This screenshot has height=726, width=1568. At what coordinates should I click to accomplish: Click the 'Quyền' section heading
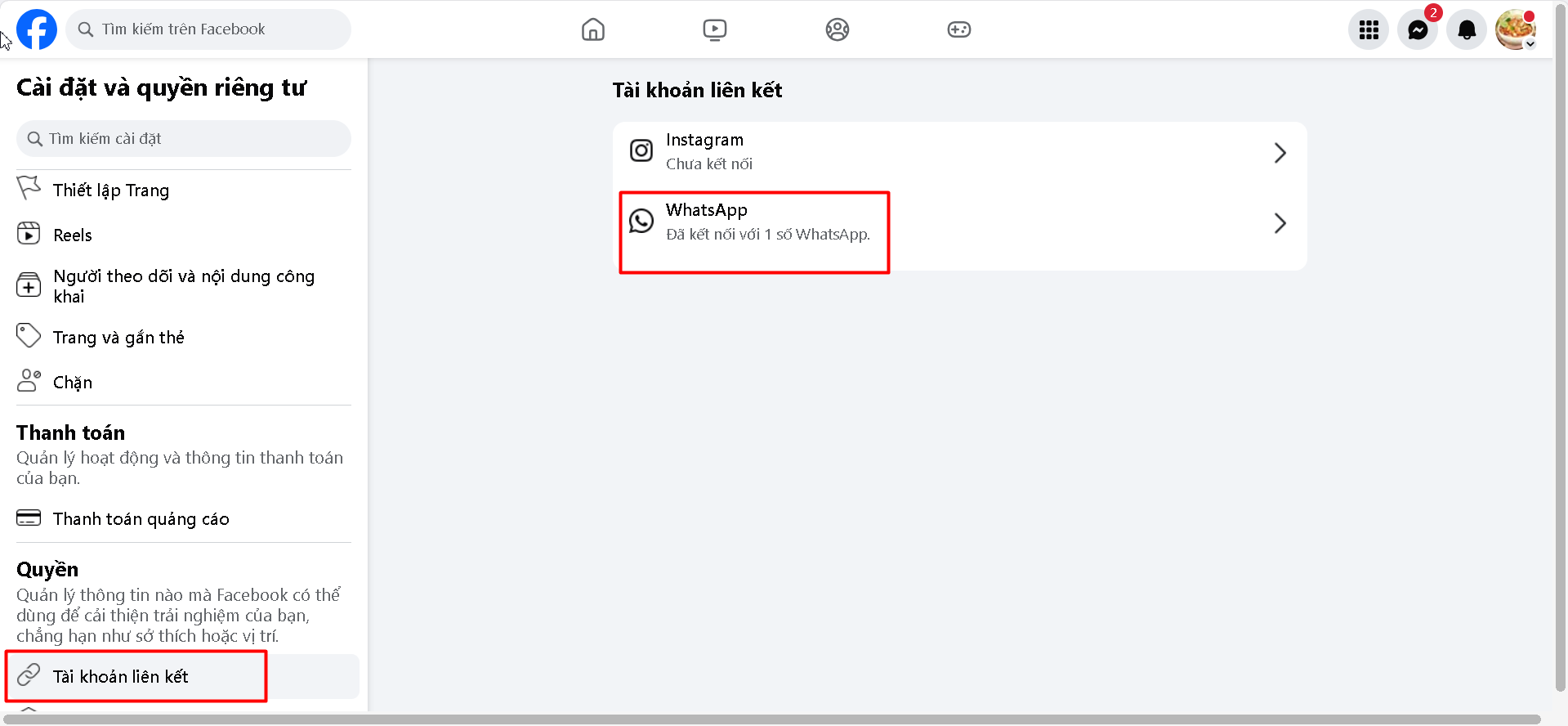[47, 570]
